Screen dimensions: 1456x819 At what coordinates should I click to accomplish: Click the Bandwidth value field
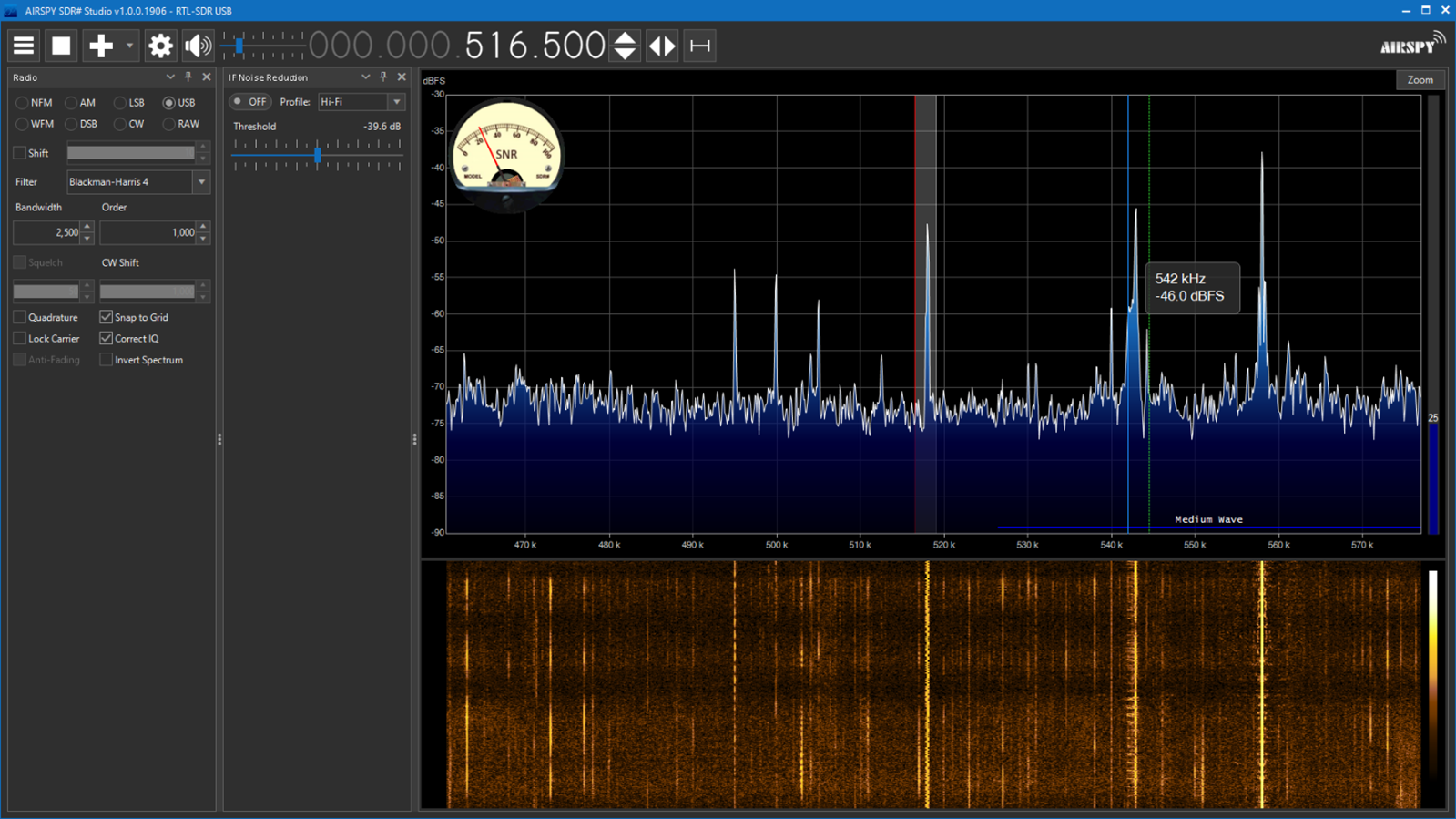[x=46, y=233]
